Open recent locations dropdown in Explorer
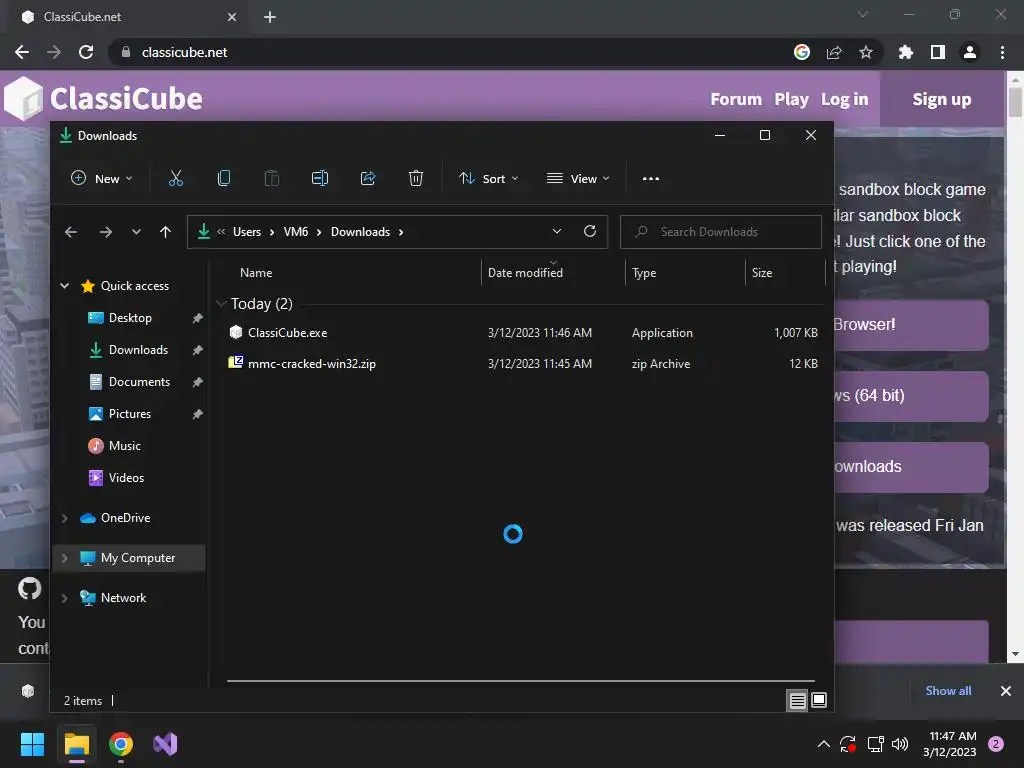This screenshot has height=768, width=1024. (x=136, y=232)
